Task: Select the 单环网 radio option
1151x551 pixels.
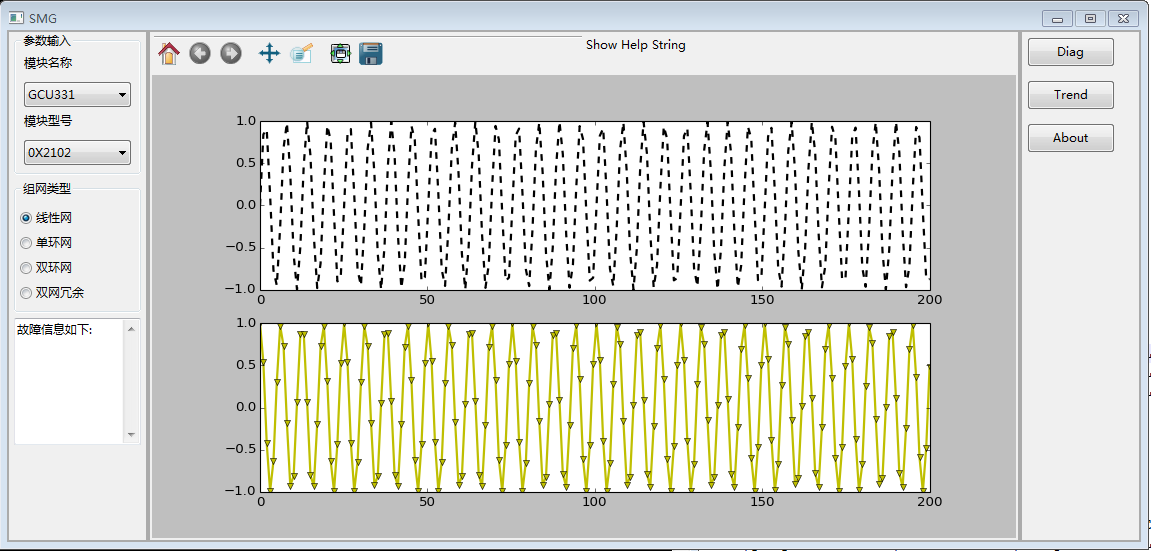Action: [46, 243]
